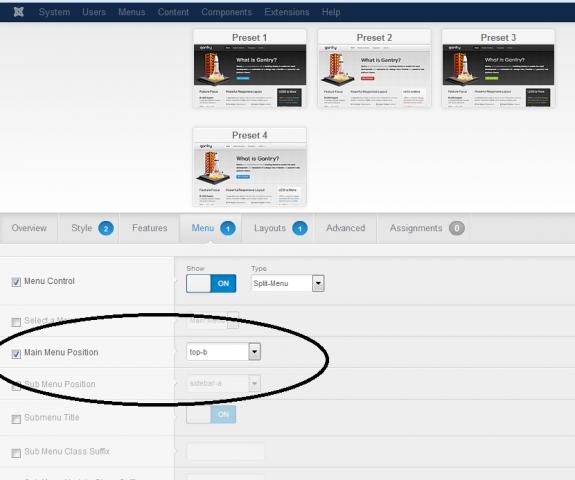Open the Extensions menu
The width and height of the screenshot is (575, 480).
[287, 12]
